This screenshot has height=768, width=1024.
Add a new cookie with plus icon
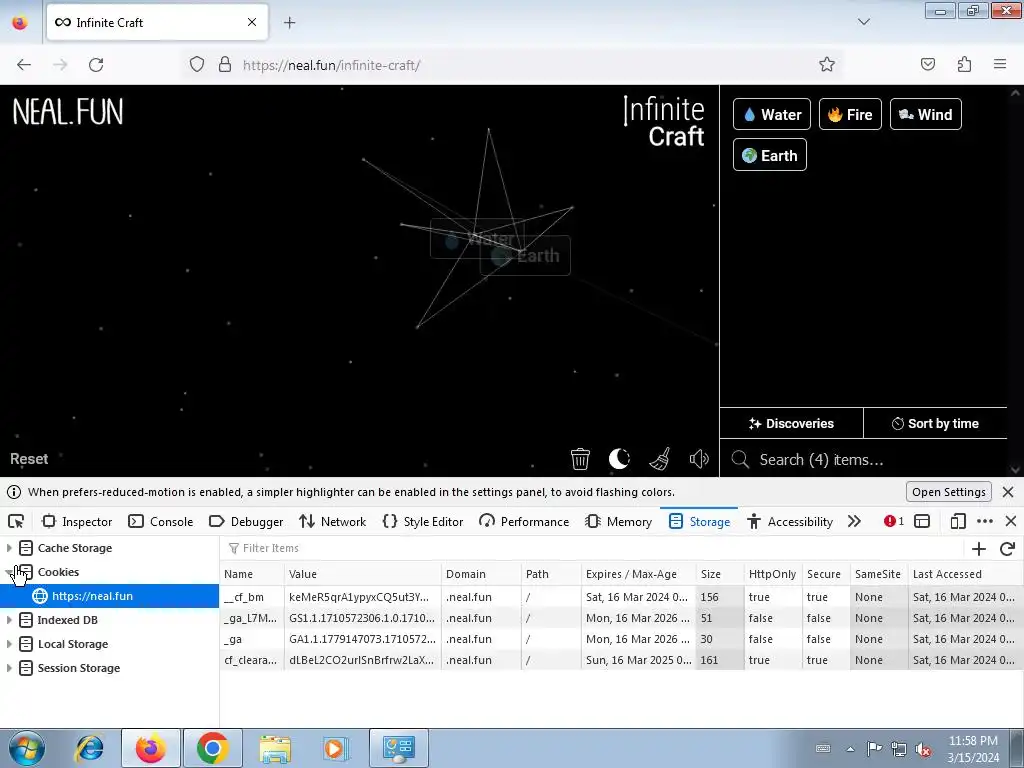click(x=978, y=549)
